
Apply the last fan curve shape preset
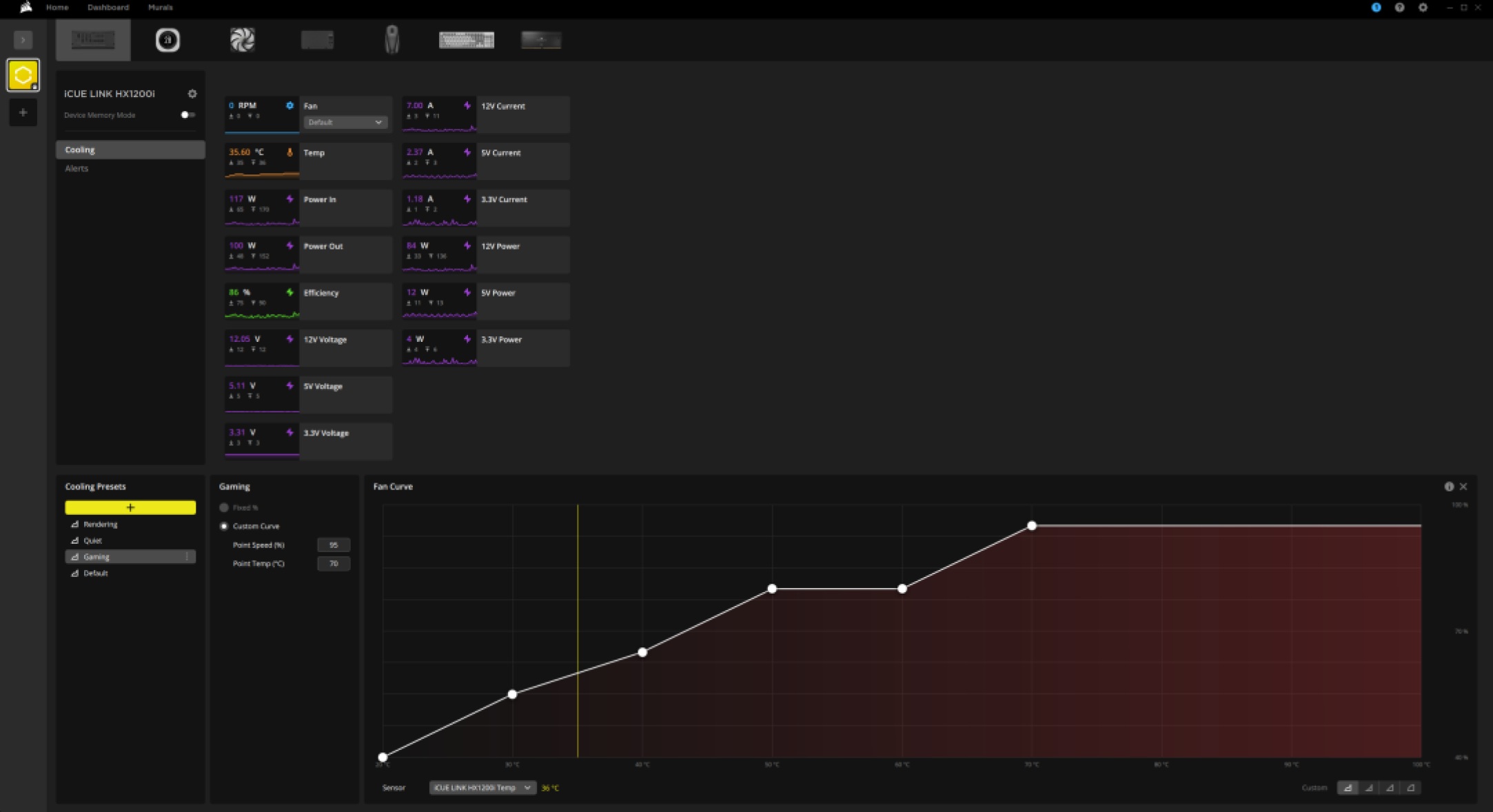click(x=1410, y=787)
